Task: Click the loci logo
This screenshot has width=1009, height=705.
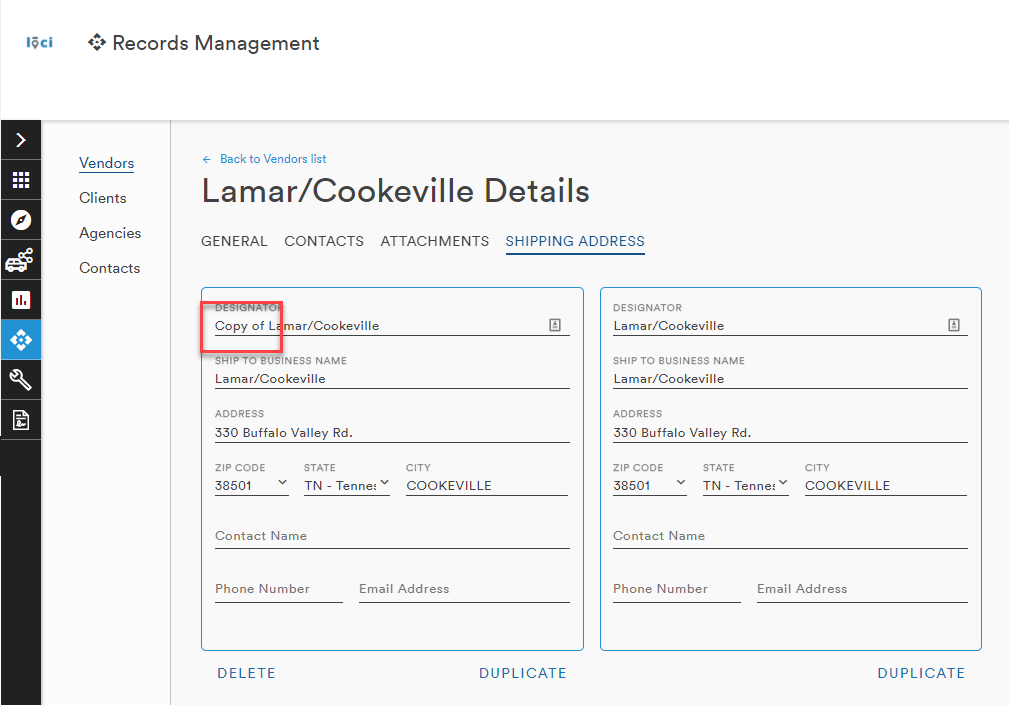Action: tap(39, 42)
